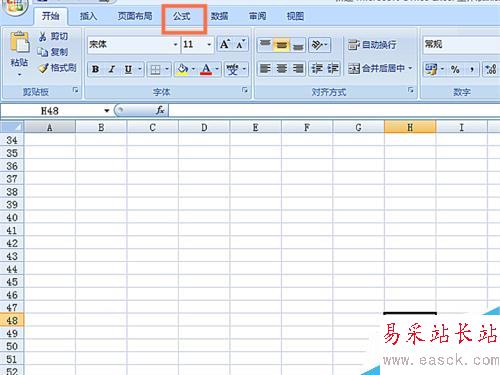Image resolution: width=500 pixels, height=375 pixels.
Task: Center text horizontally
Action: click(282, 69)
